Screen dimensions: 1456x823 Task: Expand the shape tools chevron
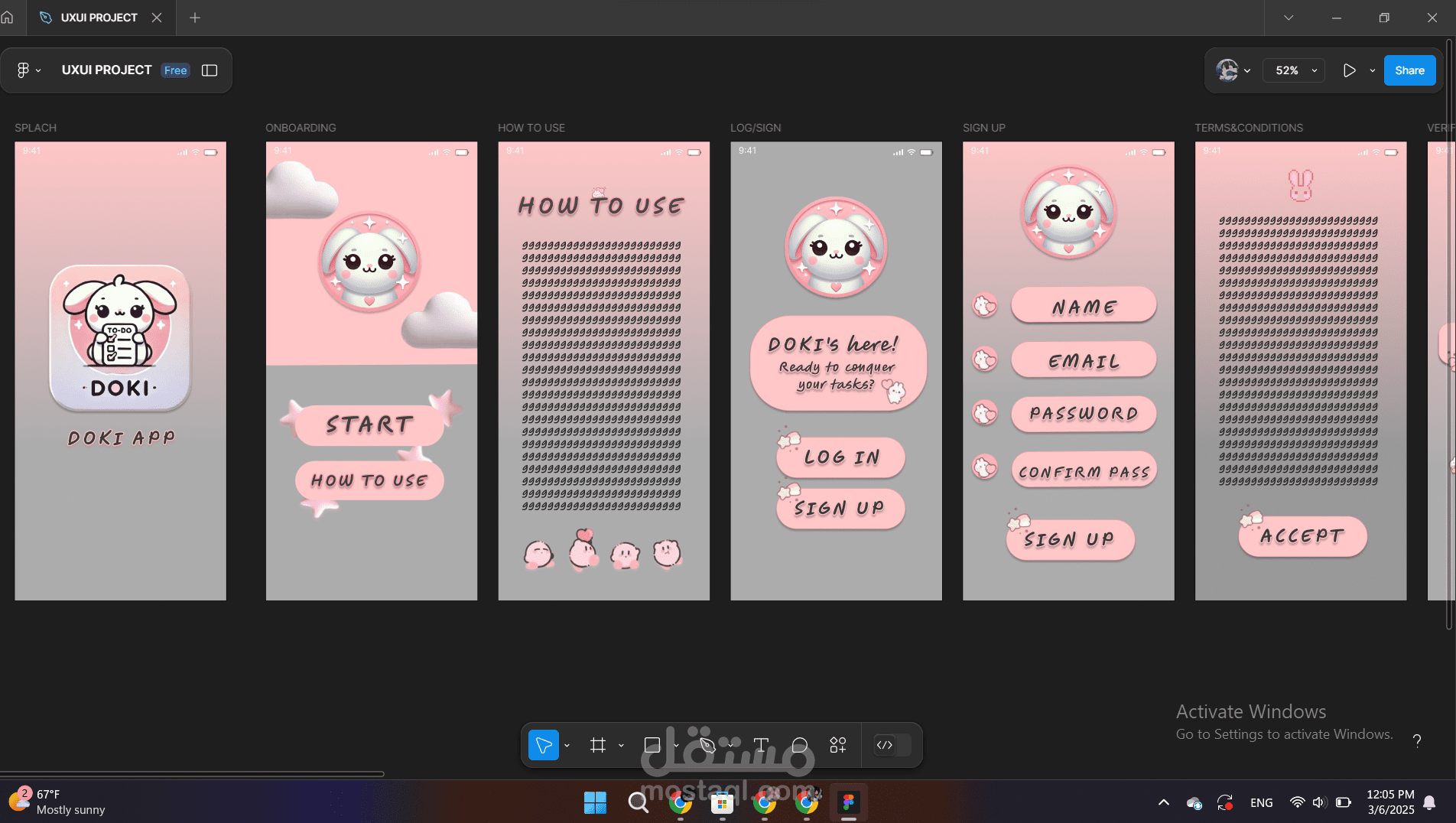676,745
